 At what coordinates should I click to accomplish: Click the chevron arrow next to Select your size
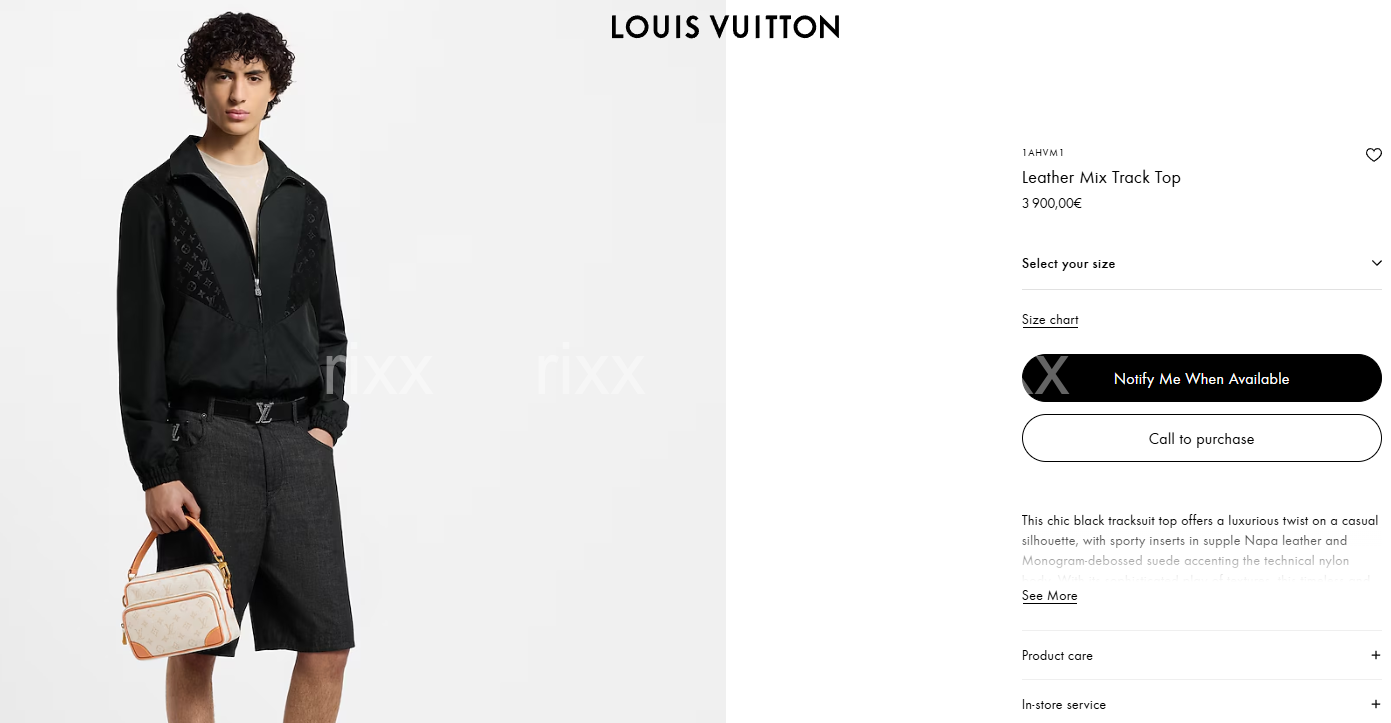1376,263
